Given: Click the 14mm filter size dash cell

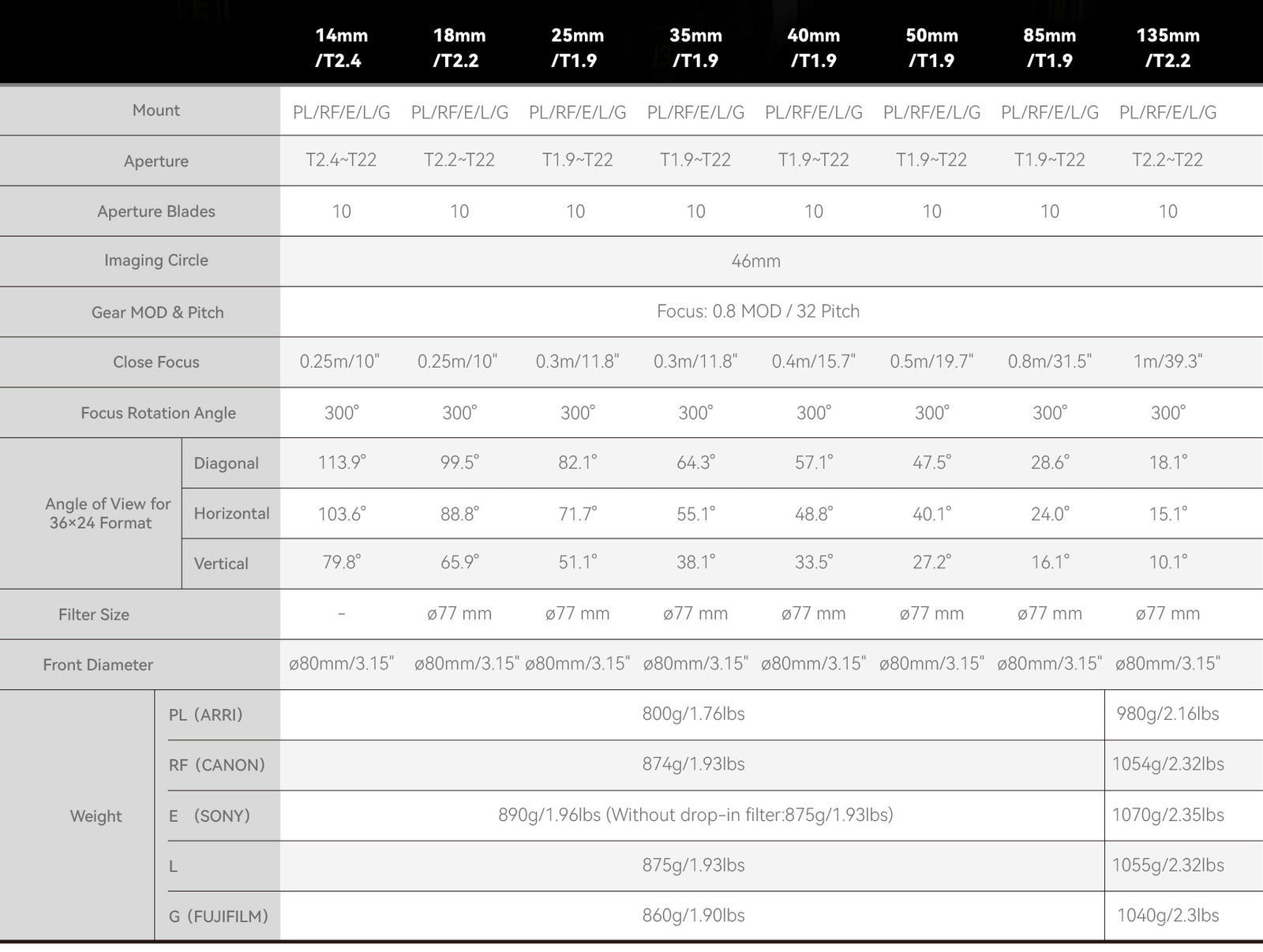Looking at the screenshot, I should pyautogui.click(x=341, y=614).
